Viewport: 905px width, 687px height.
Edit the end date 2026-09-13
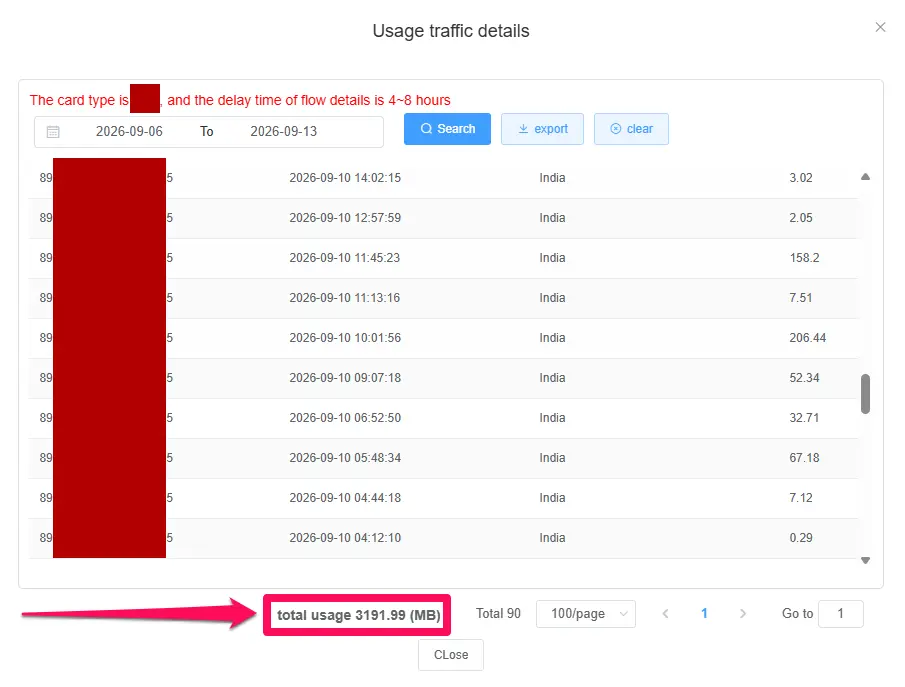283,131
